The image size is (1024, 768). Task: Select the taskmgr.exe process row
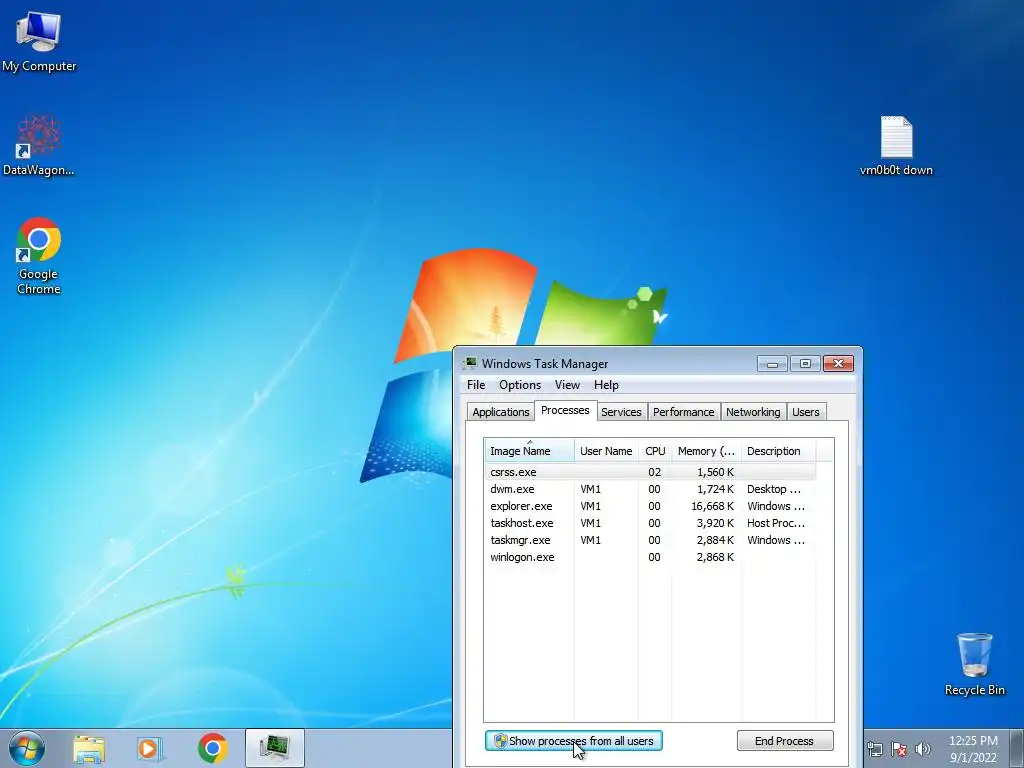pyautogui.click(x=650, y=540)
